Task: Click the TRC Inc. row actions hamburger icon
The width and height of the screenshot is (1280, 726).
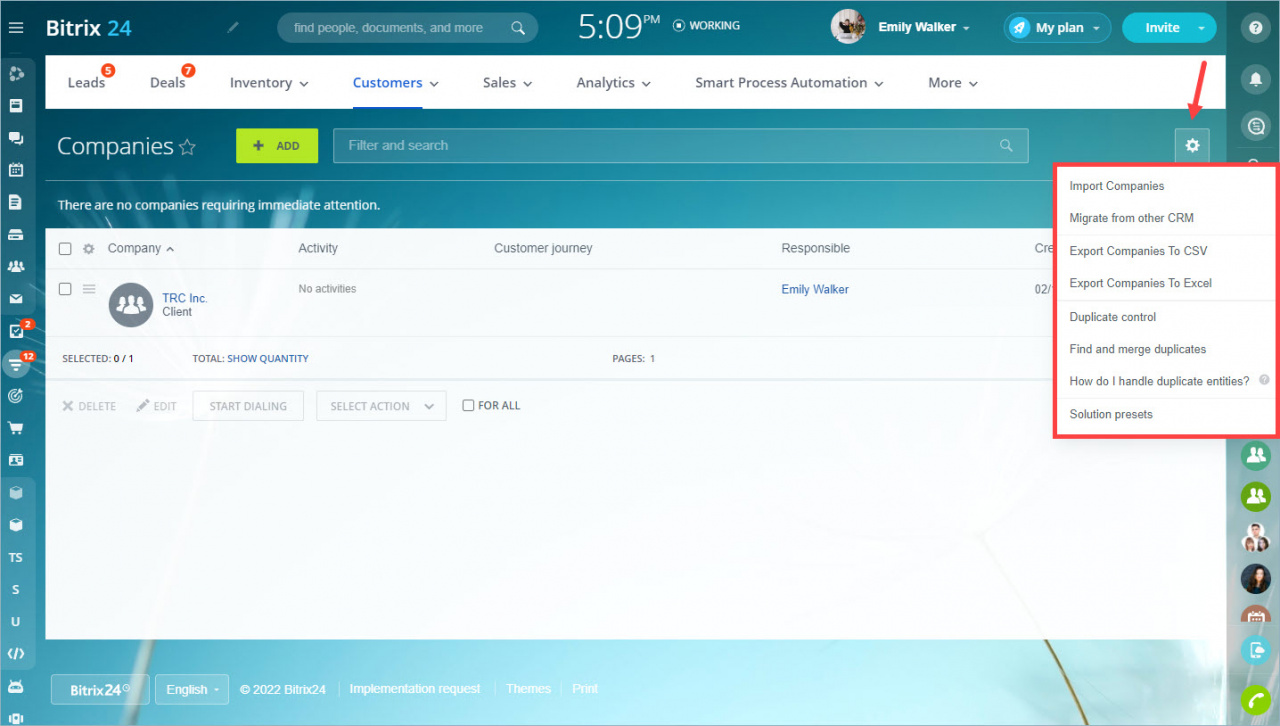Action: tap(89, 289)
